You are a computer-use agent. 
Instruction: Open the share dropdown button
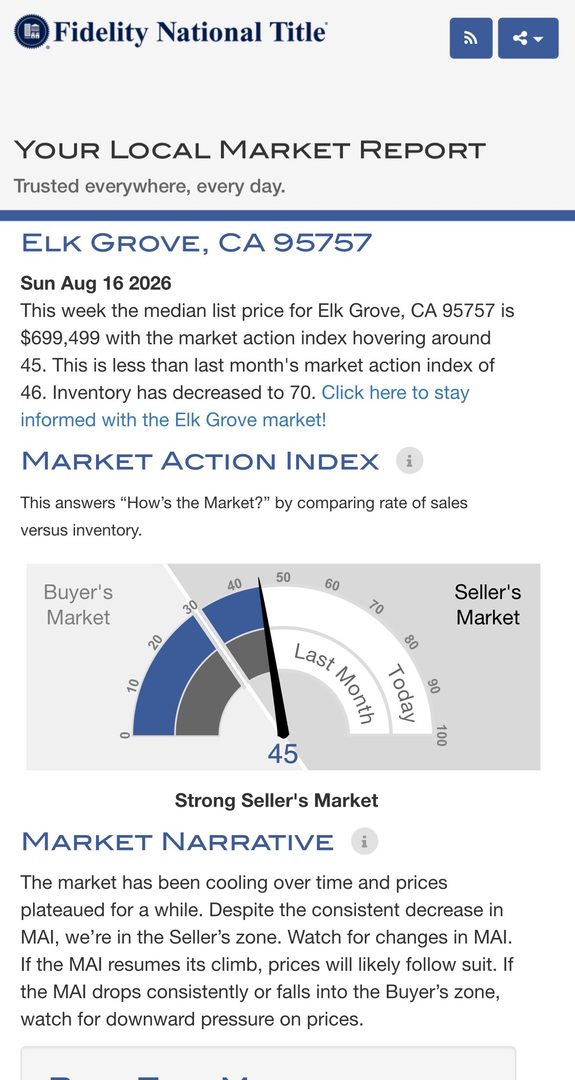click(x=528, y=38)
